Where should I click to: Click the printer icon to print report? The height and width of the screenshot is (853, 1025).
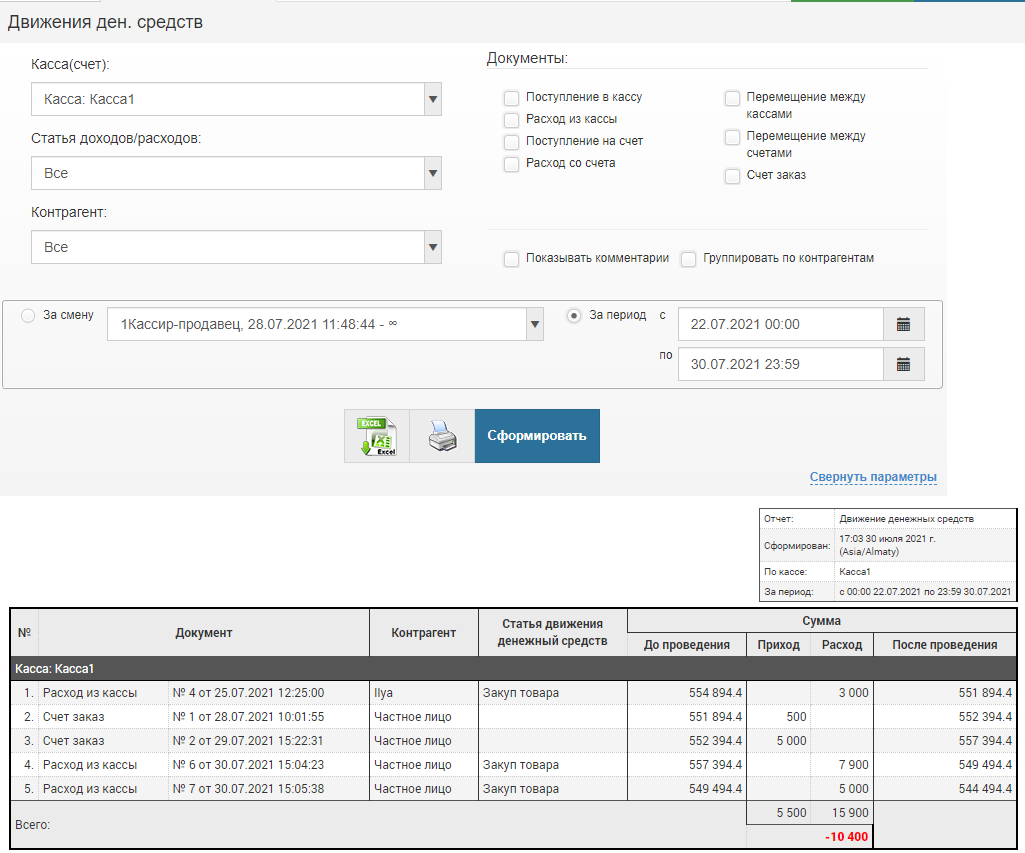[442, 436]
